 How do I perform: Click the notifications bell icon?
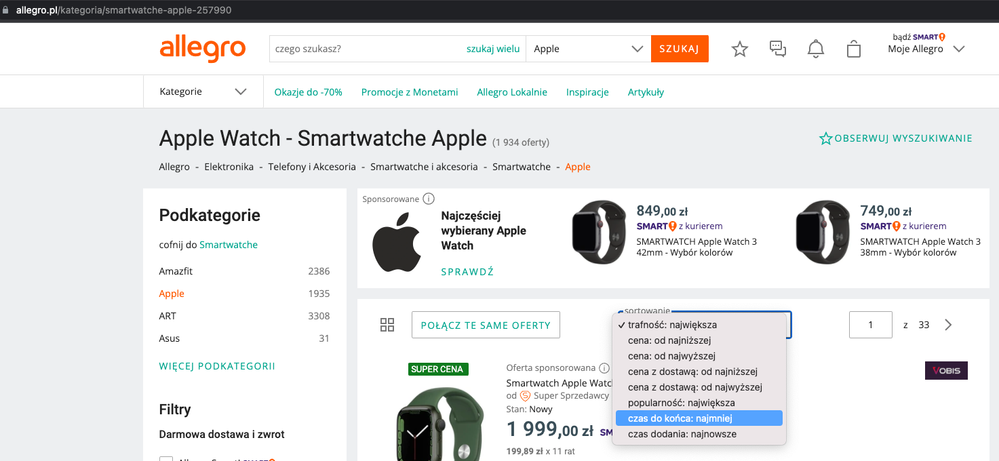816,49
